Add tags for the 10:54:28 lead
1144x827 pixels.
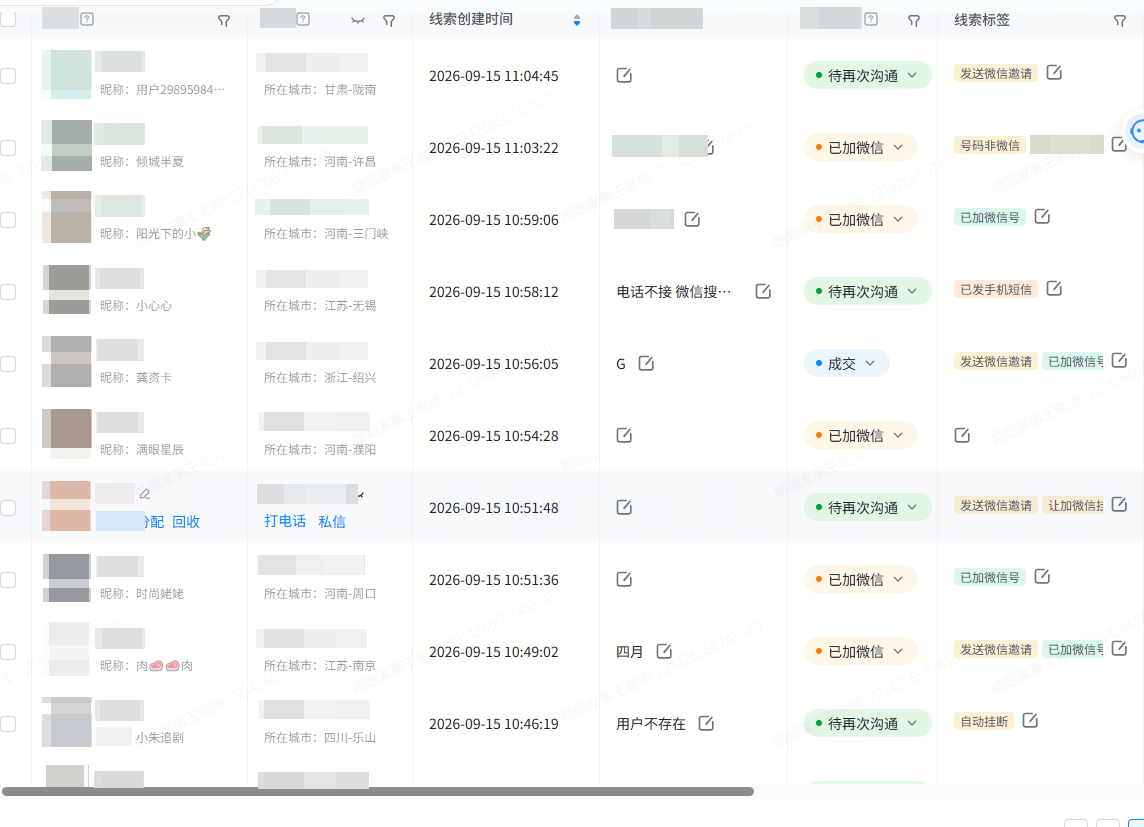click(x=962, y=435)
